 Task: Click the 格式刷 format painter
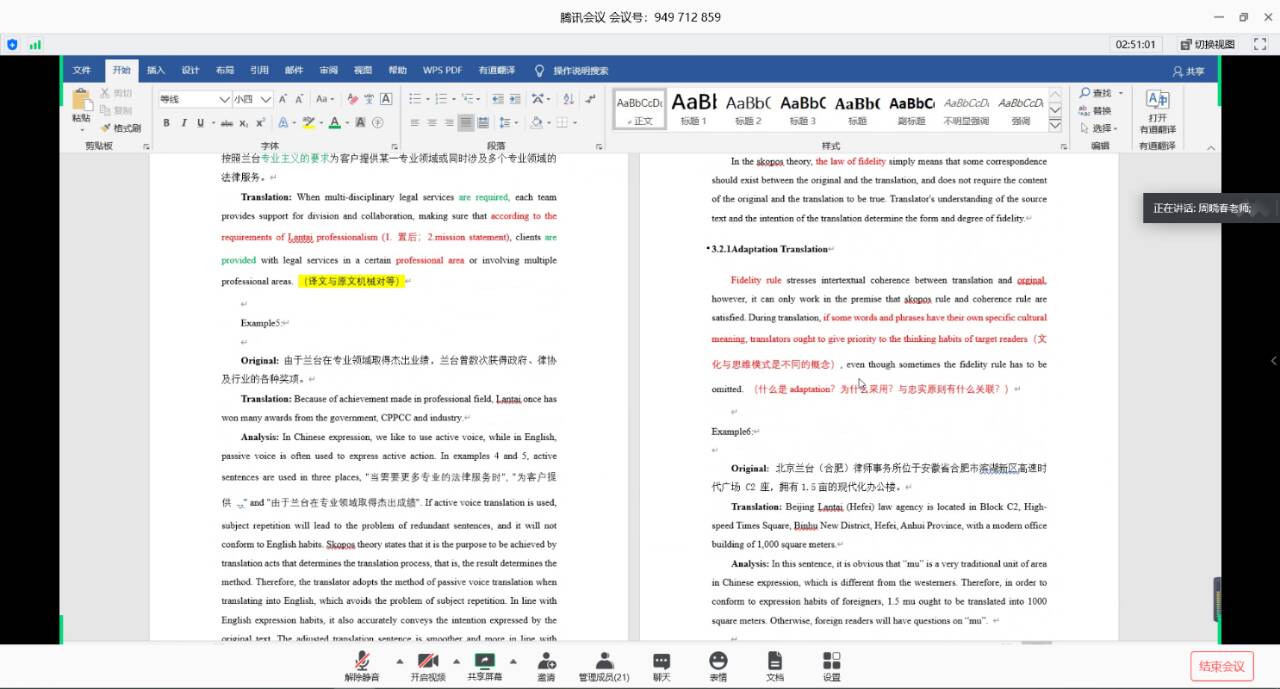click(x=121, y=128)
